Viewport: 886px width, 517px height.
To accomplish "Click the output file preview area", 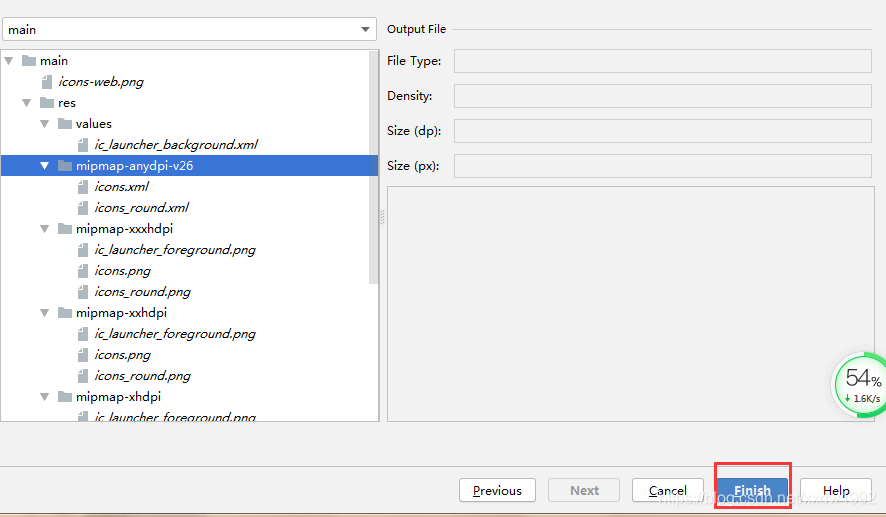I will [x=631, y=304].
